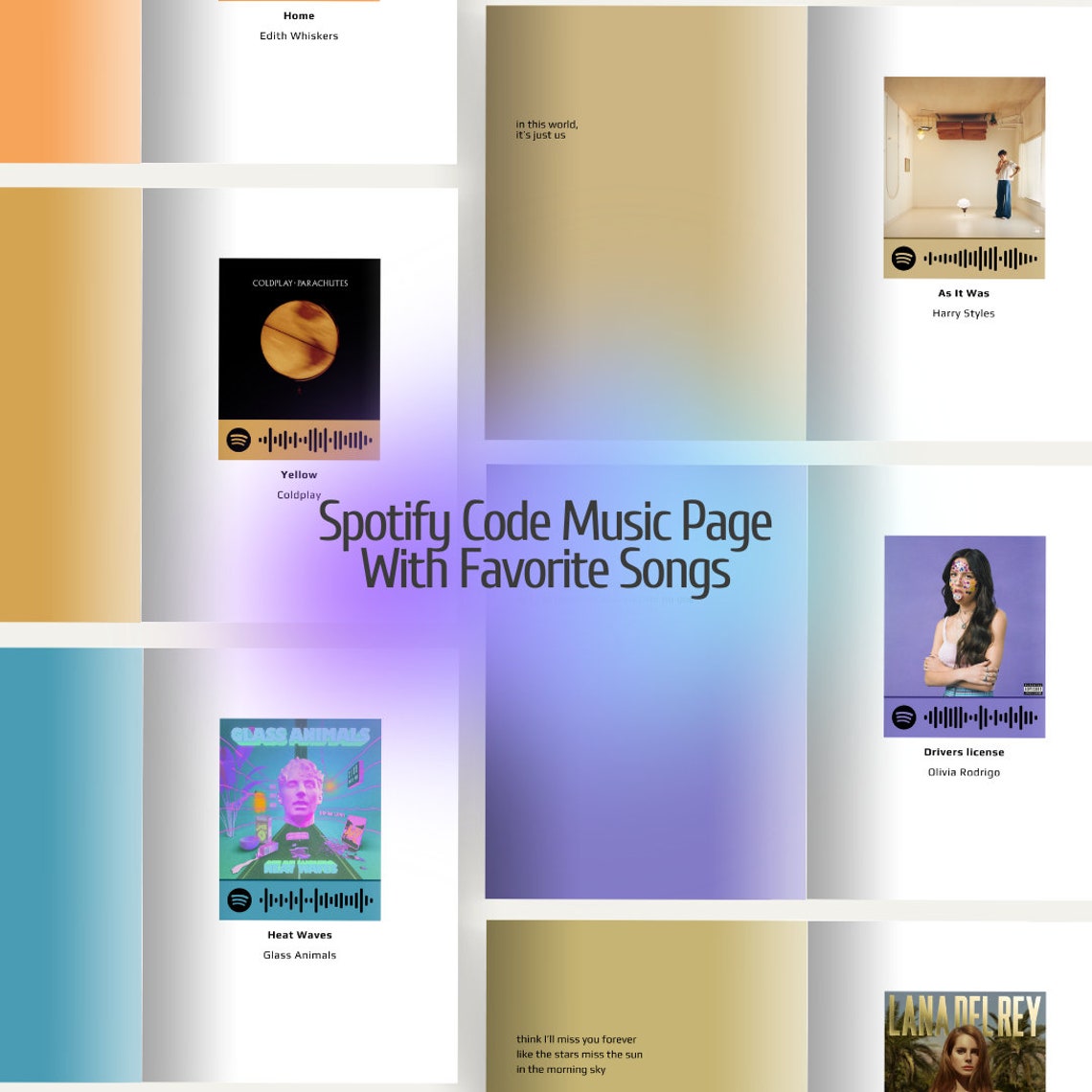Screen dimensions: 1092x1092
Task: Select the Yellow song title
Action: click(x=299, y=474)
